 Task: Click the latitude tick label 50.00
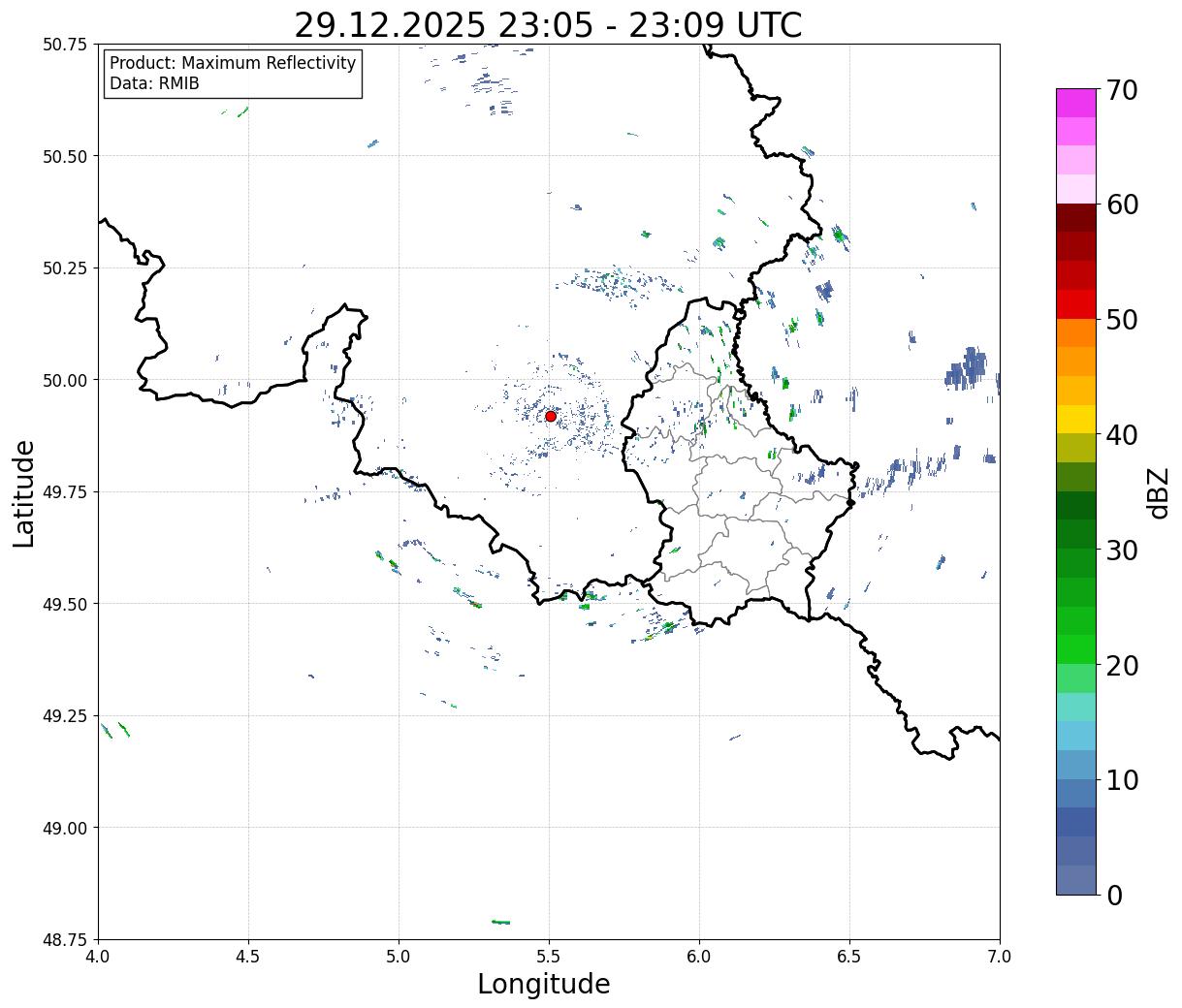click(64, 380)
